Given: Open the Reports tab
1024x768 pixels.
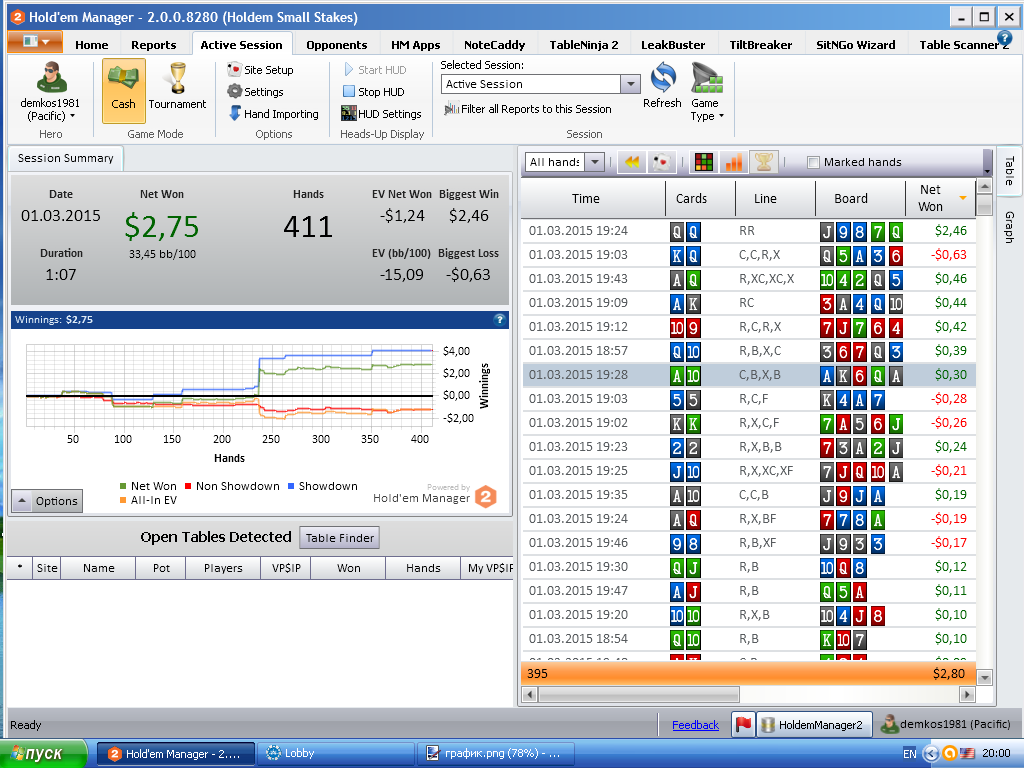Looking at the screenshot, I should 153,45.
